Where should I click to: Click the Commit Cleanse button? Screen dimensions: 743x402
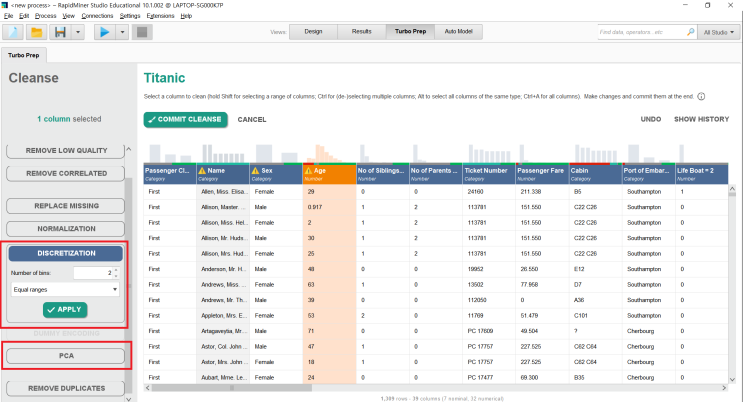185,119
